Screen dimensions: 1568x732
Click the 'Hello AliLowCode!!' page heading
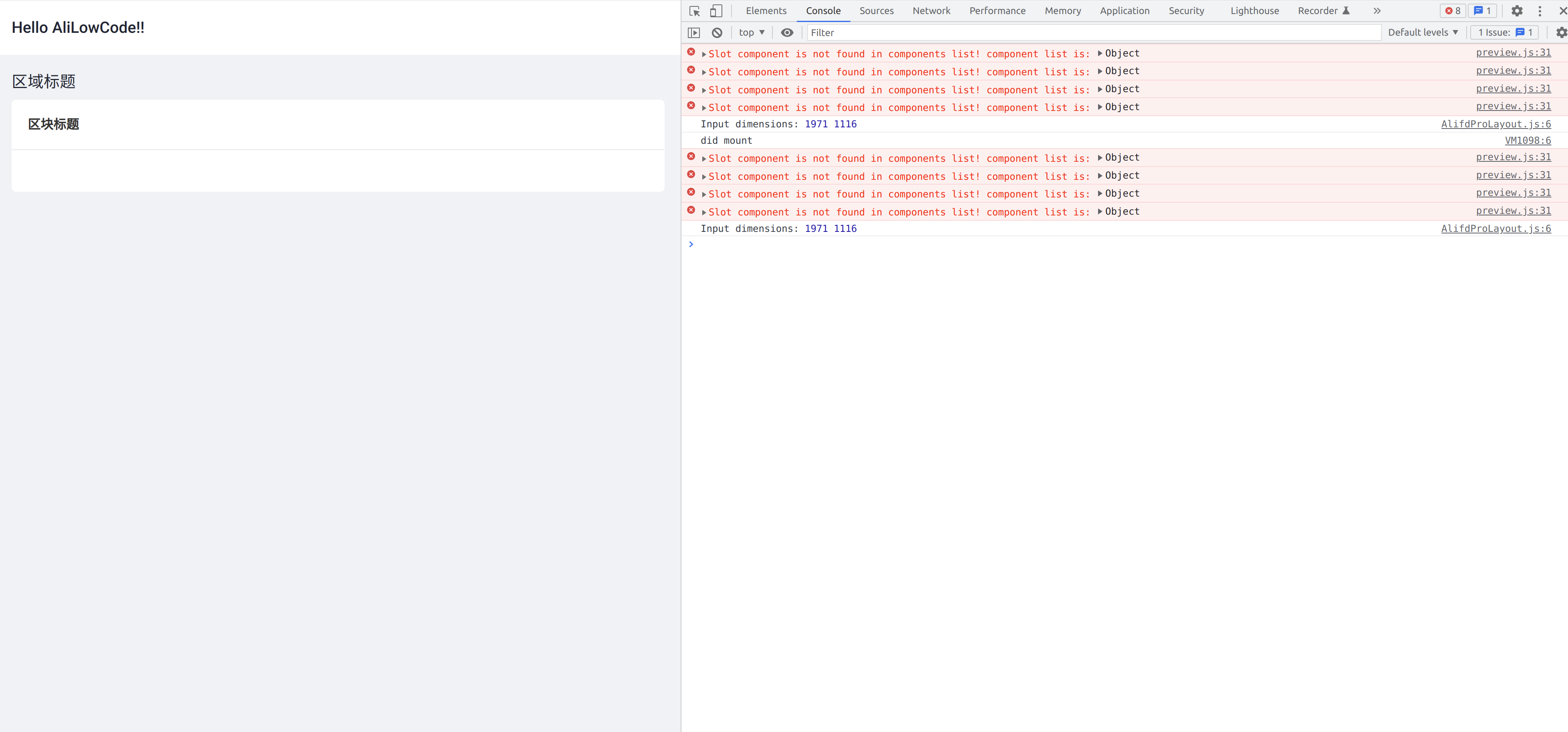coord(78,28)
